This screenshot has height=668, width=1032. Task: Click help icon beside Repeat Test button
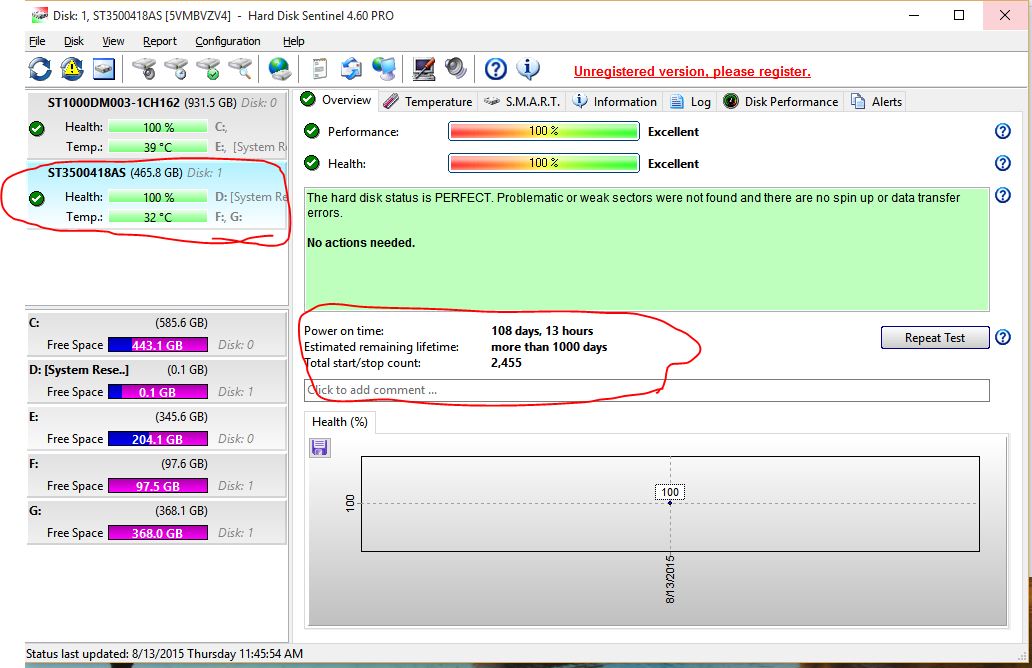1002,338
